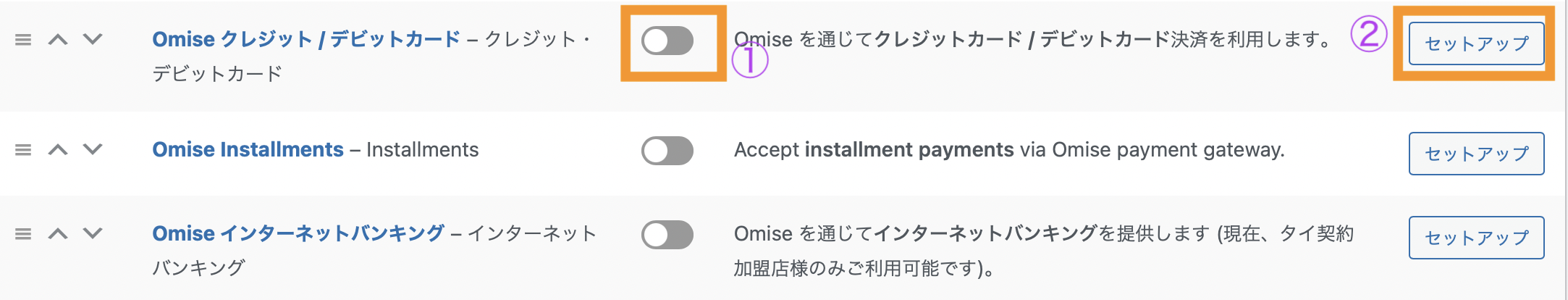The image size is (1568, 300).
Task: Open Omise クレジット / デビットカード link
Action: [x=305, y=39]
